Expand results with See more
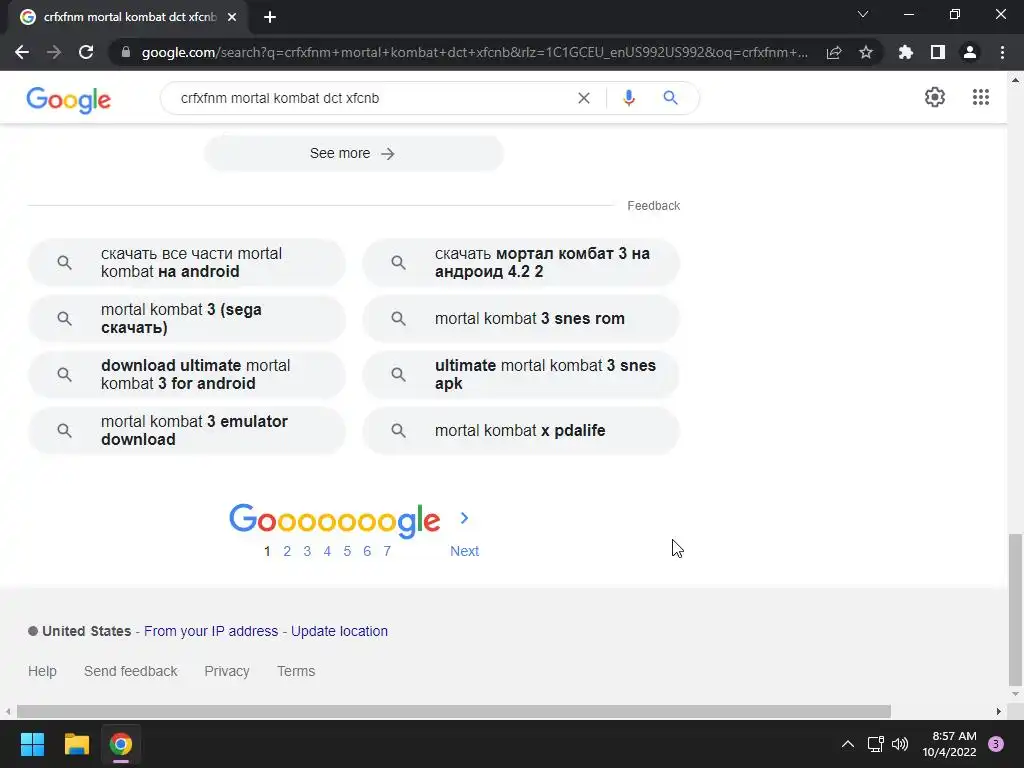This screenshot has height=768, width=1024. pos(353,153)
